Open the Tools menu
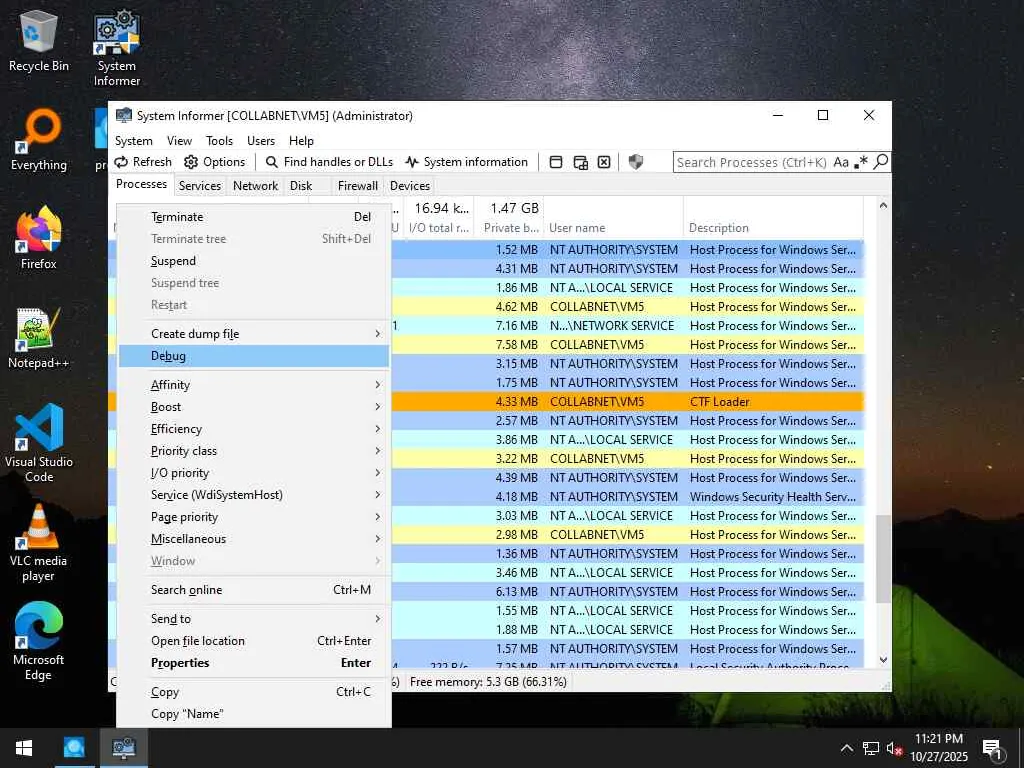 219,141
